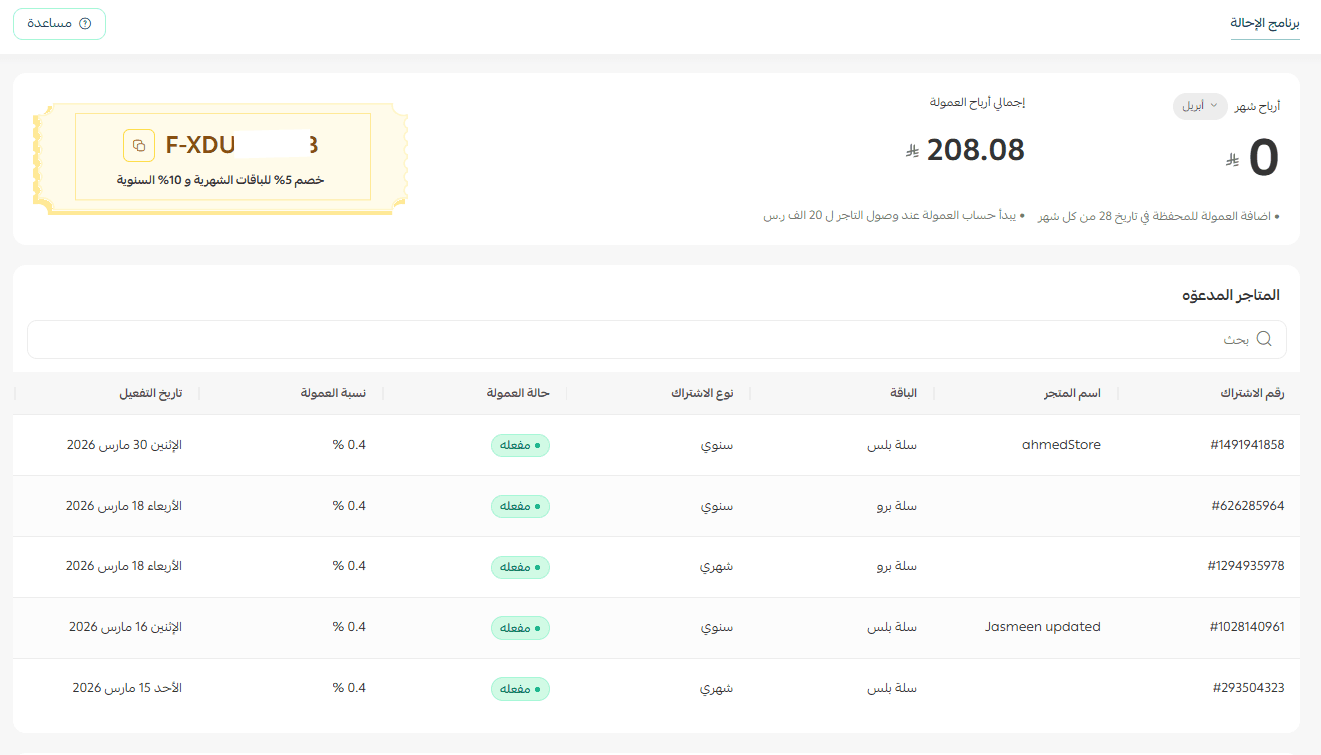Click the search magnifier icon
1321x755 pixels.
[1264, 339]
